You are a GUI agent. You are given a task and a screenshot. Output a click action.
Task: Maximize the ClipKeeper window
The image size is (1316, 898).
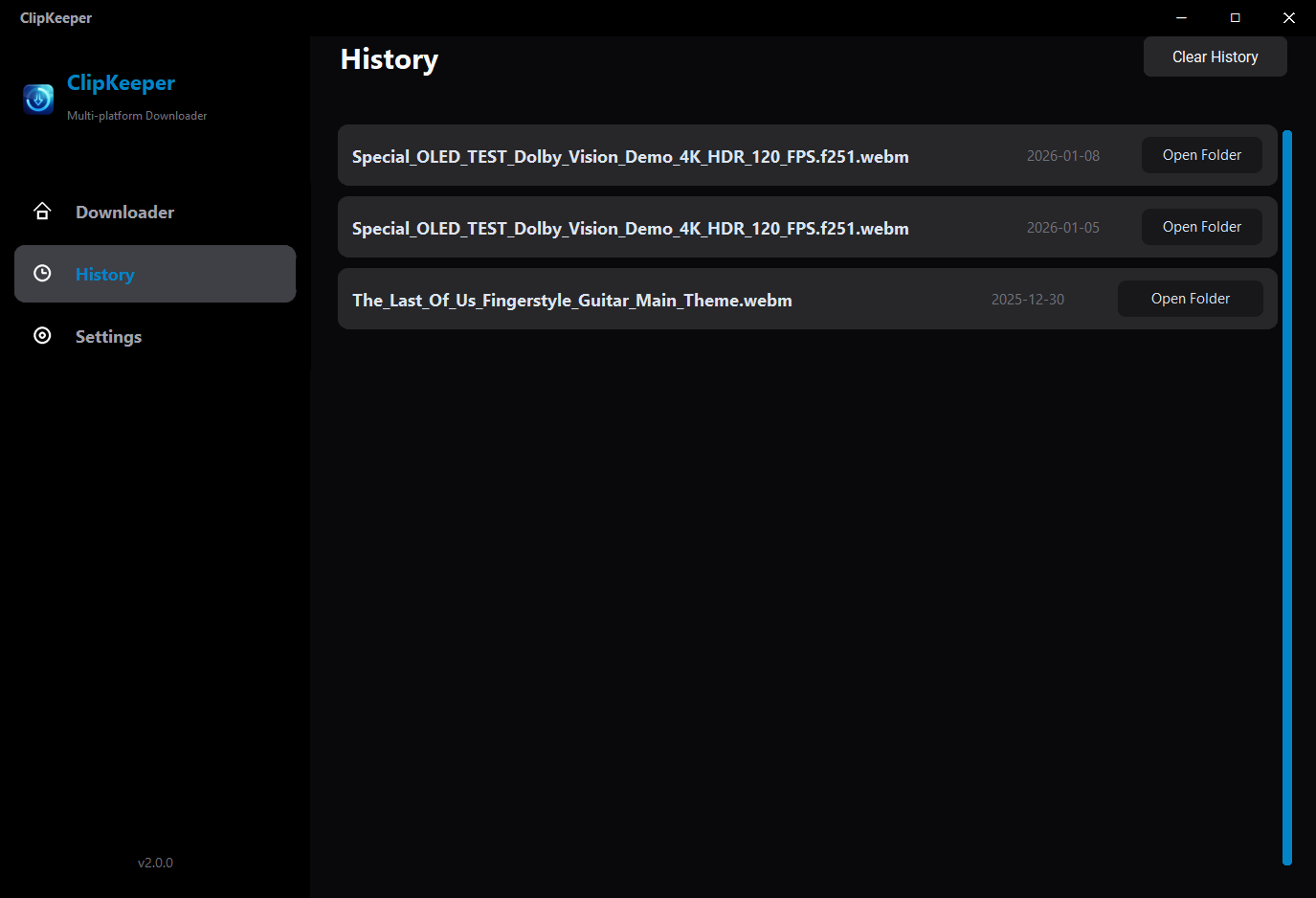click(x=1236, y=18)
